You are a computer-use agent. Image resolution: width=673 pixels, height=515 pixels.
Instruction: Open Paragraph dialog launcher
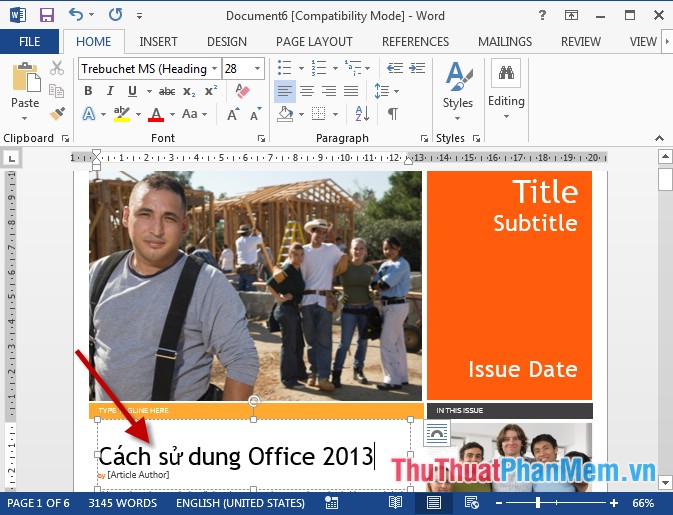pos(424,138)
